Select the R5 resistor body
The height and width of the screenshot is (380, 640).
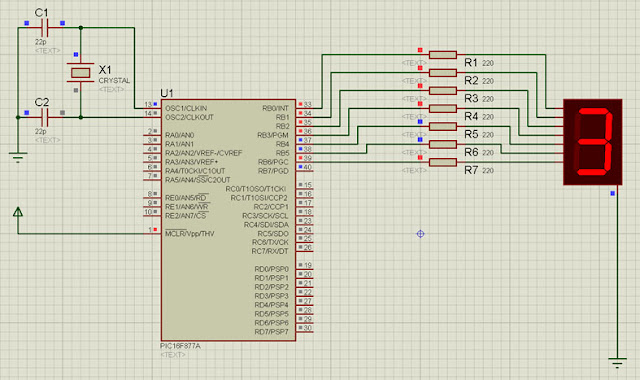443,127
